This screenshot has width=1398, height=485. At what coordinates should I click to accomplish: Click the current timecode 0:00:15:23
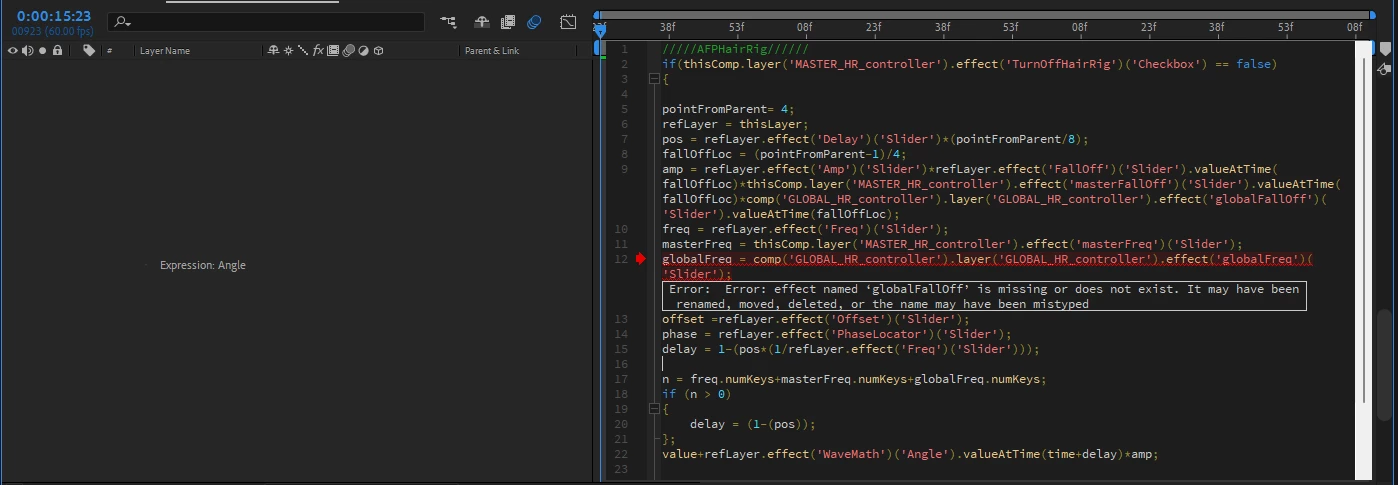pyautogui.click(x=54, y=16)
